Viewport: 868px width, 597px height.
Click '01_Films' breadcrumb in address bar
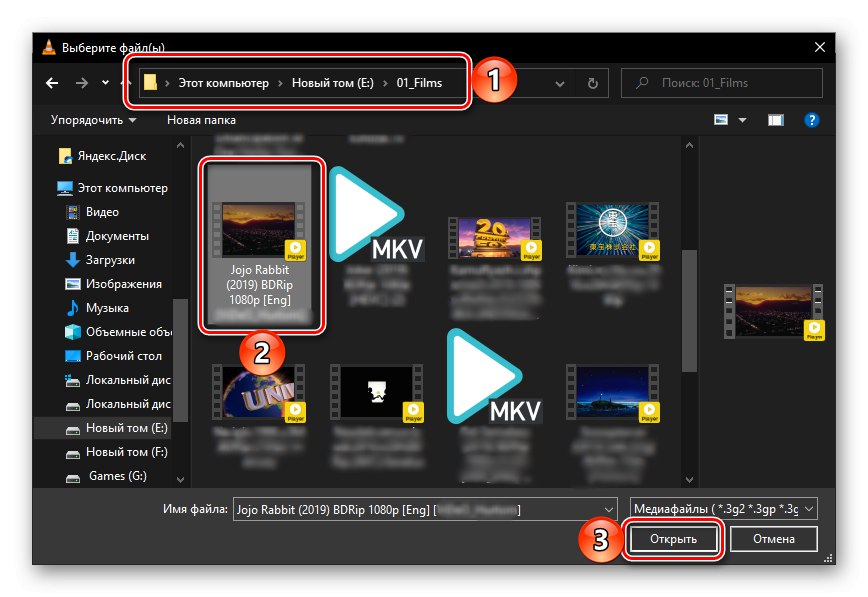[419, 83]
